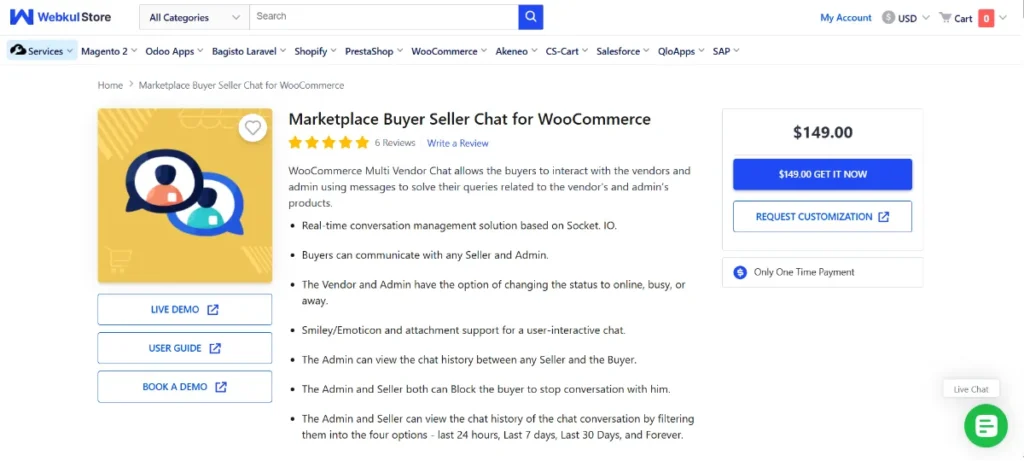Viewport: 1024px width, 461px height.
Task: Click the five-star rating icons
Action: (x=328, y=143)
